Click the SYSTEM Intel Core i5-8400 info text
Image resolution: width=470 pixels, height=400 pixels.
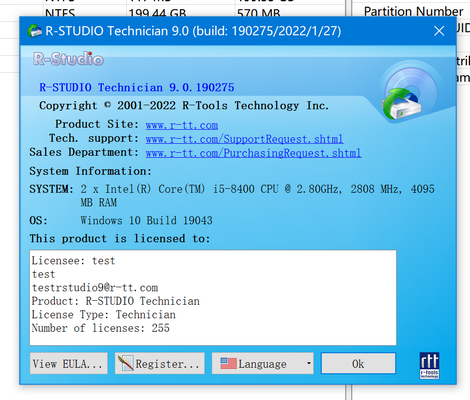(257, 196)
